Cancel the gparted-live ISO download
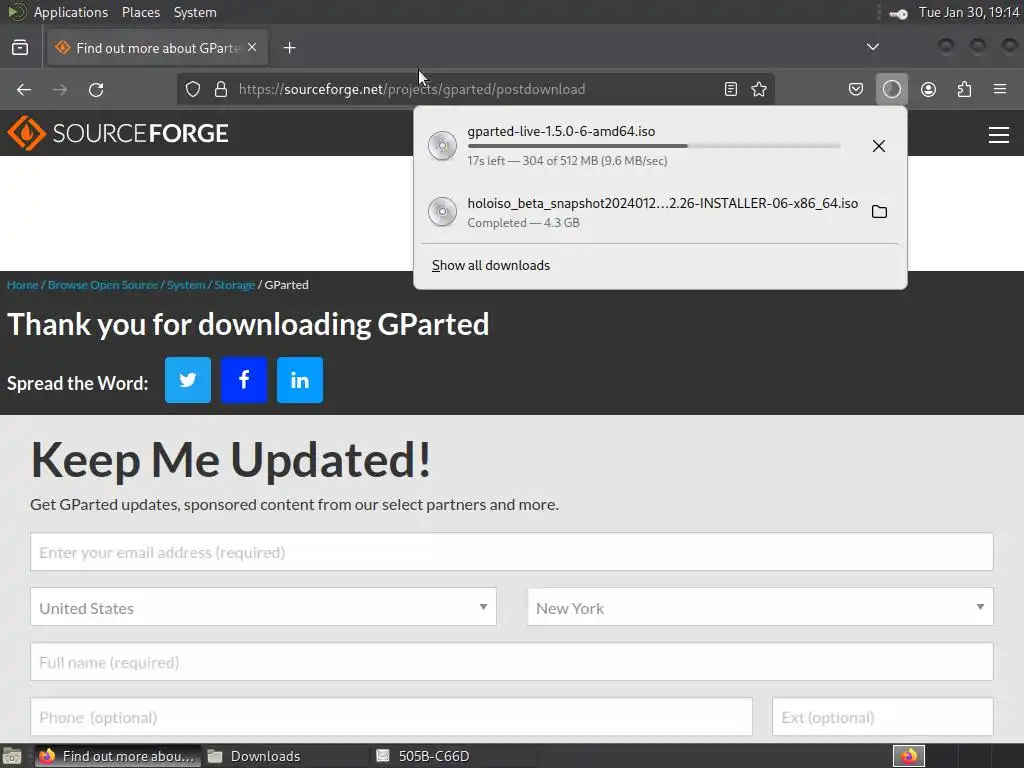The height and width of the screenshot is (768, 1024). click(x=879, y=146)
